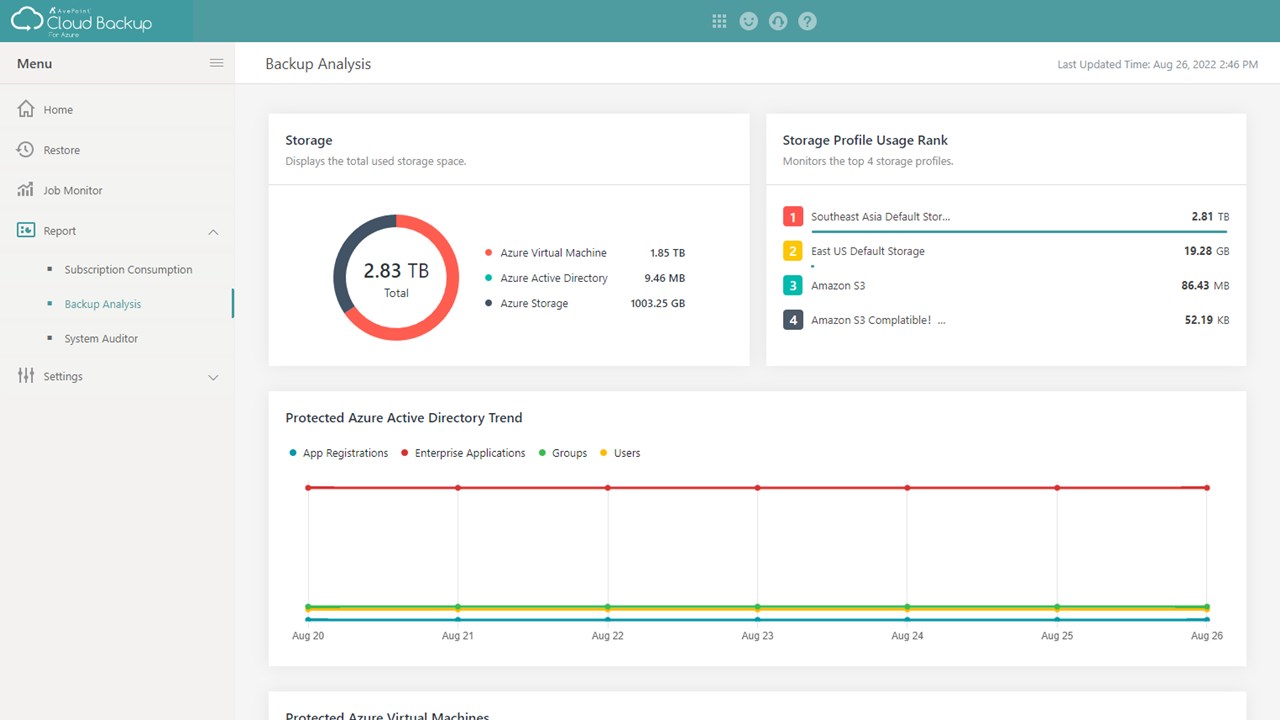Collapse the Report section chevron
The height and width of the screenshot is (720, 1280).
pos(213,232)
